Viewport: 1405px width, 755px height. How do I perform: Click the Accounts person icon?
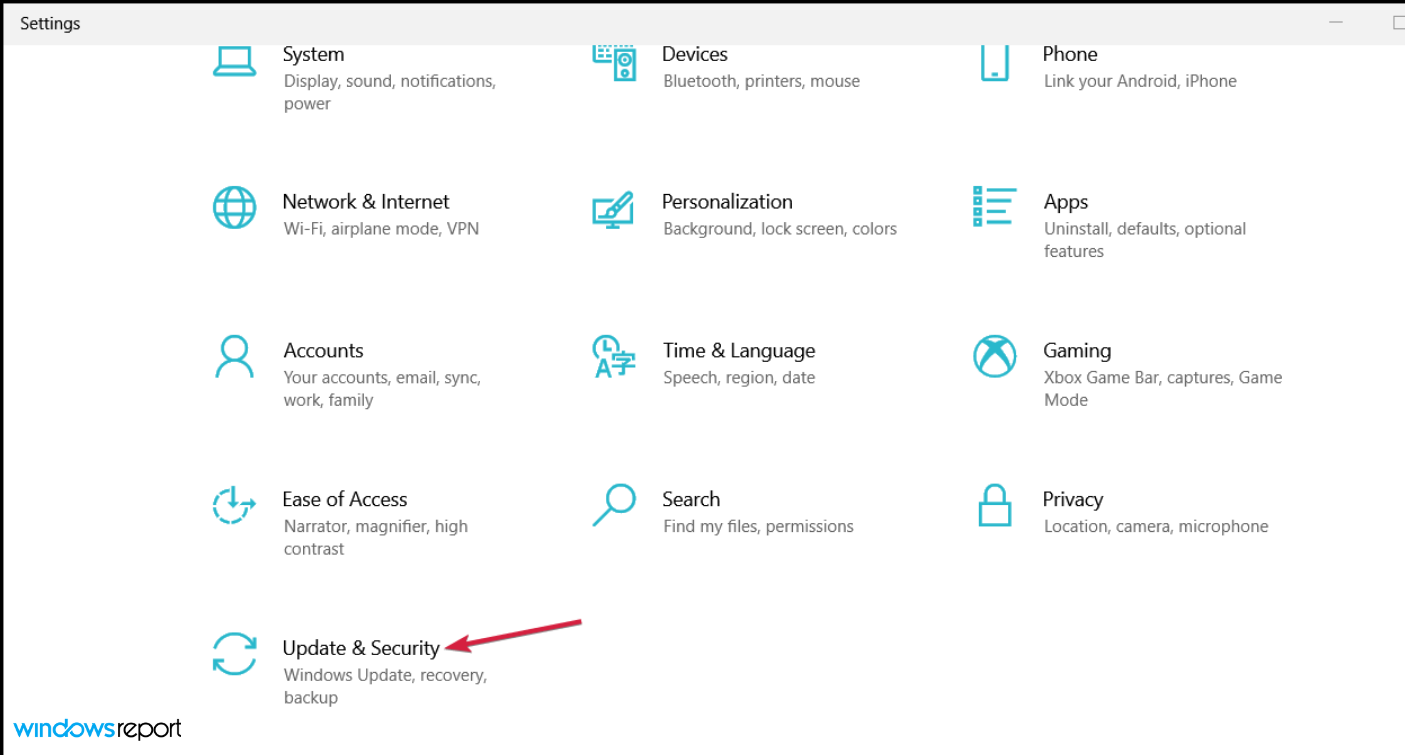pyautogui.click(x=234, y=357)
